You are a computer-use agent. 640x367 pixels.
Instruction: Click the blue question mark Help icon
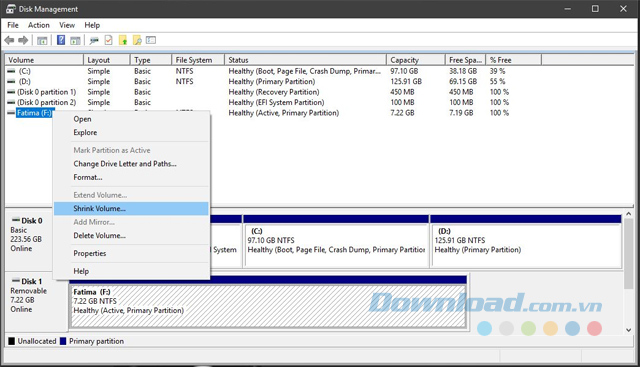(x=61, y=40)
